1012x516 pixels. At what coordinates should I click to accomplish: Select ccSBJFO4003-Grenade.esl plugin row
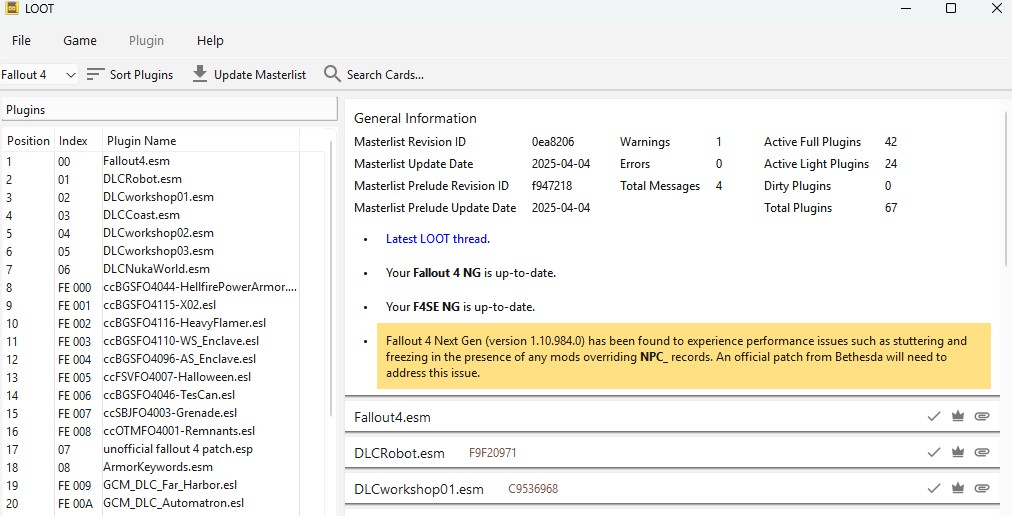pyautogui.click(x=151, y=413)
